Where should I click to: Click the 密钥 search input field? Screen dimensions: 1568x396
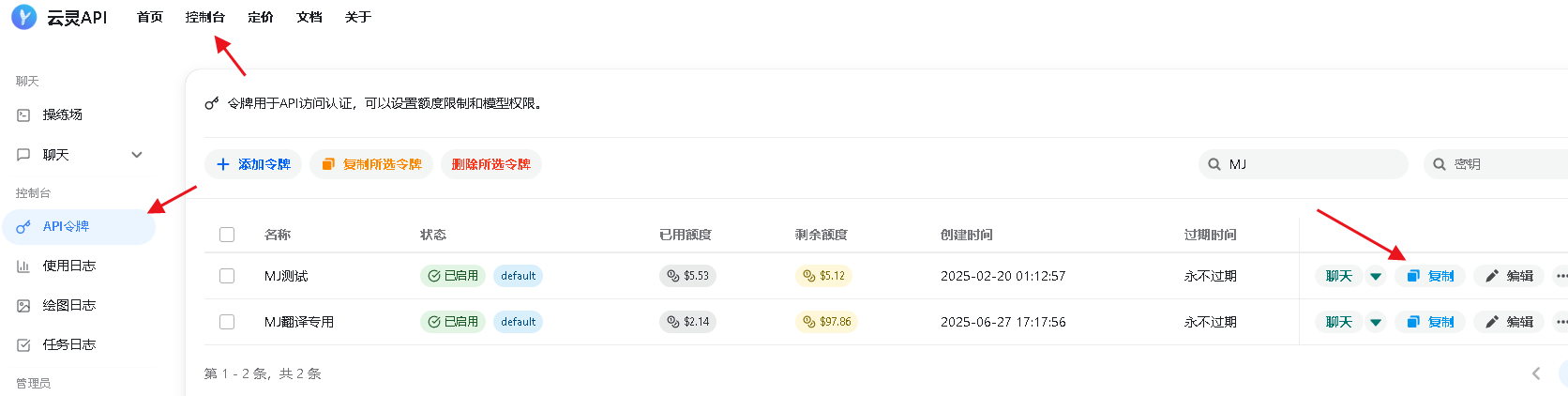[1497, 164]
